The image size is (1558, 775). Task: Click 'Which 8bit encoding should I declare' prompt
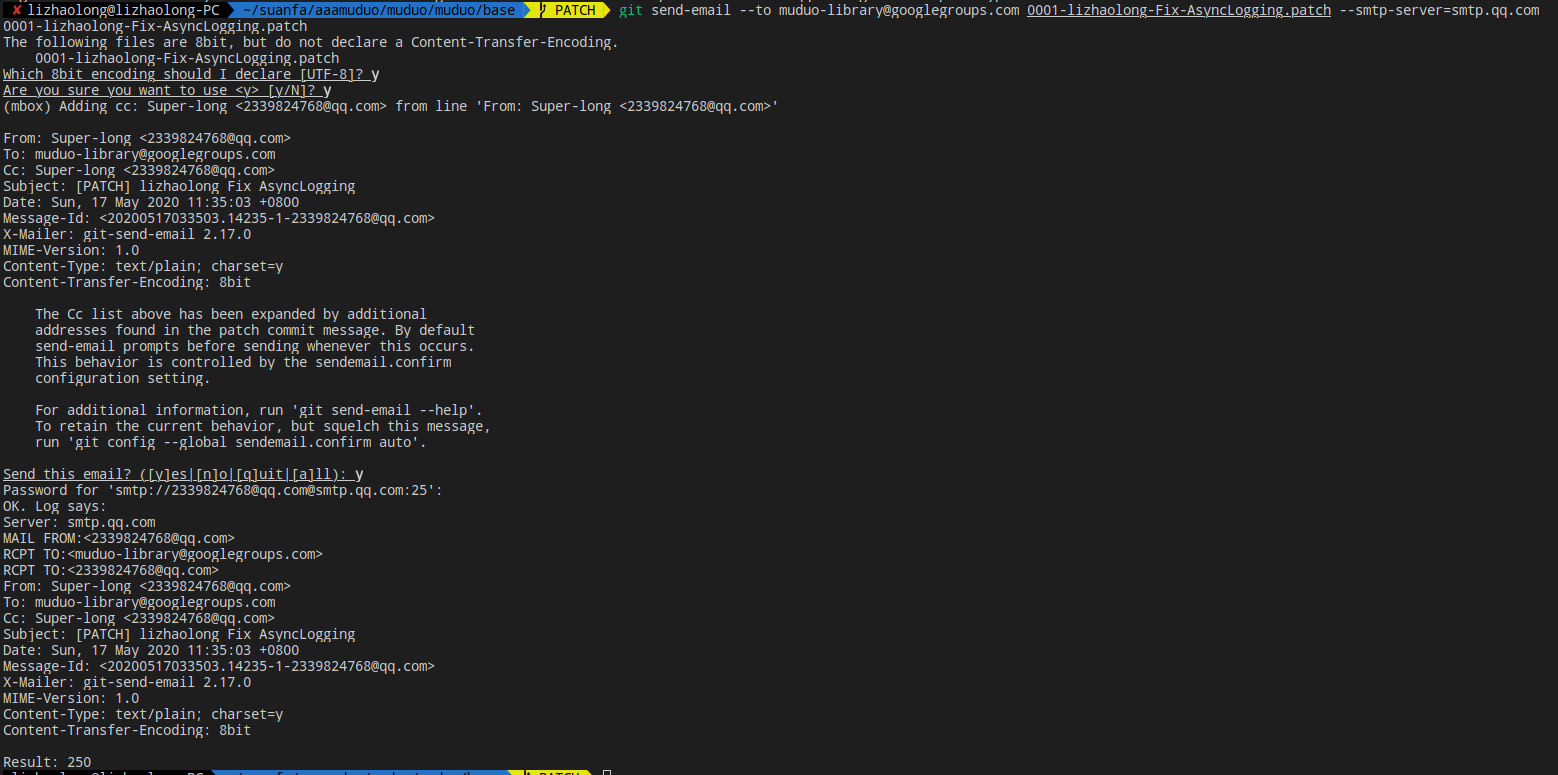click(191, 74)
